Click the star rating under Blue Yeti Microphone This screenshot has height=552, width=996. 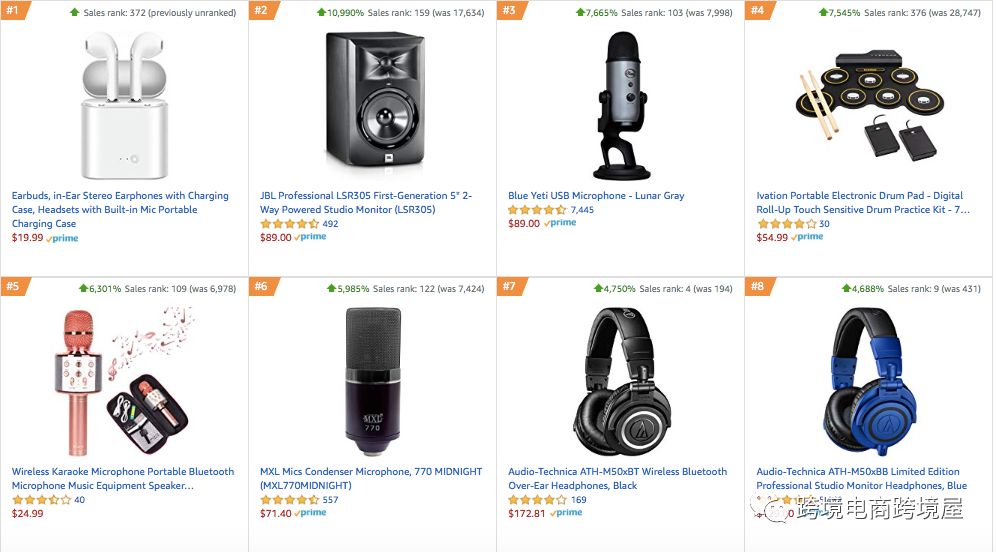point(537,210)
